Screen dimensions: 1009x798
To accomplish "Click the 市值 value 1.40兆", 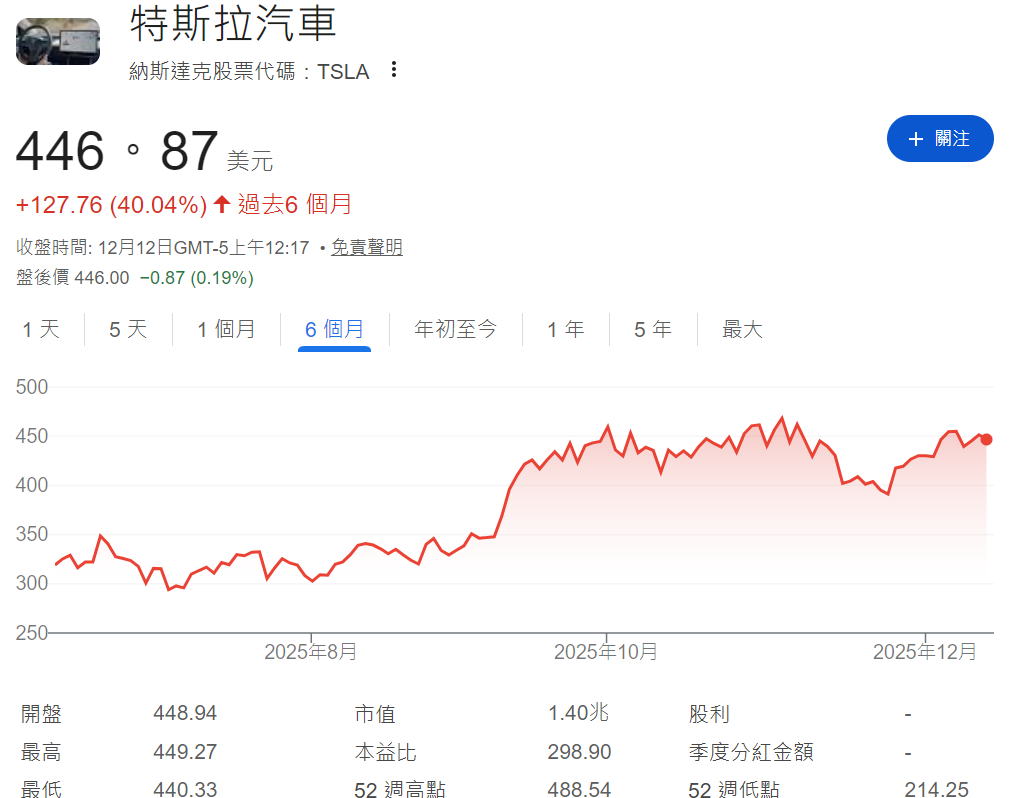I will (x=578, y=714).
